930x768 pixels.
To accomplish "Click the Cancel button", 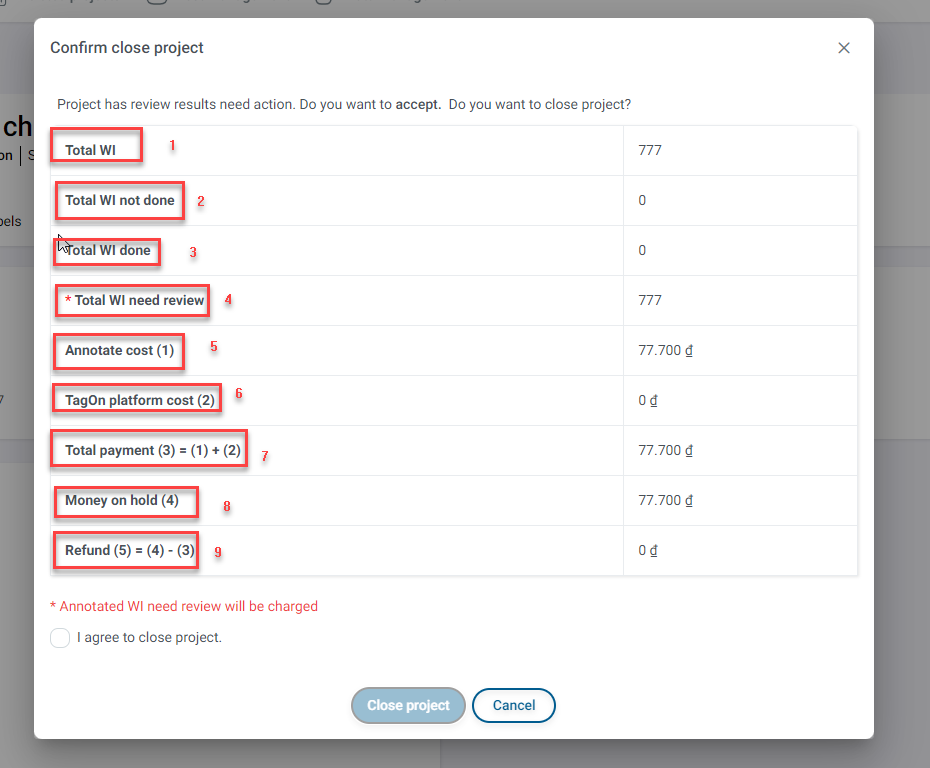I will coord(514,705).
